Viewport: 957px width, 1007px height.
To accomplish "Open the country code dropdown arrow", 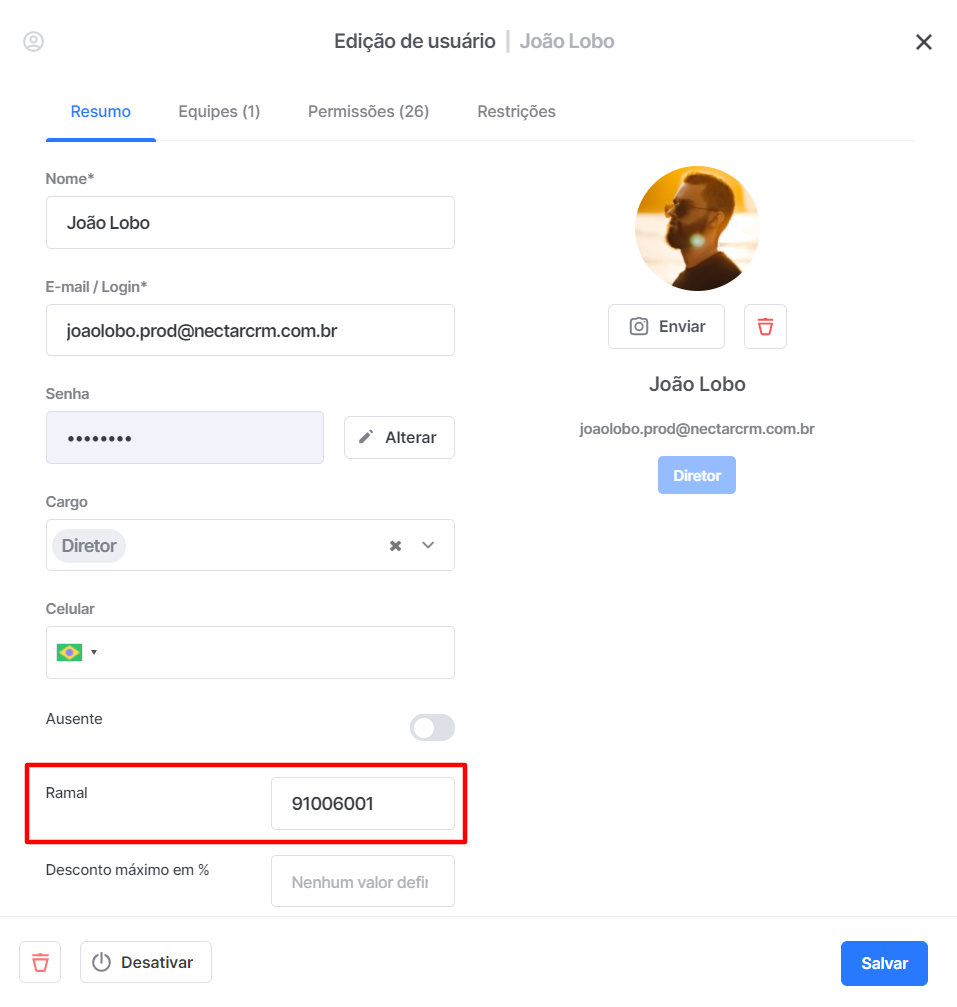I will pos(94,652).
